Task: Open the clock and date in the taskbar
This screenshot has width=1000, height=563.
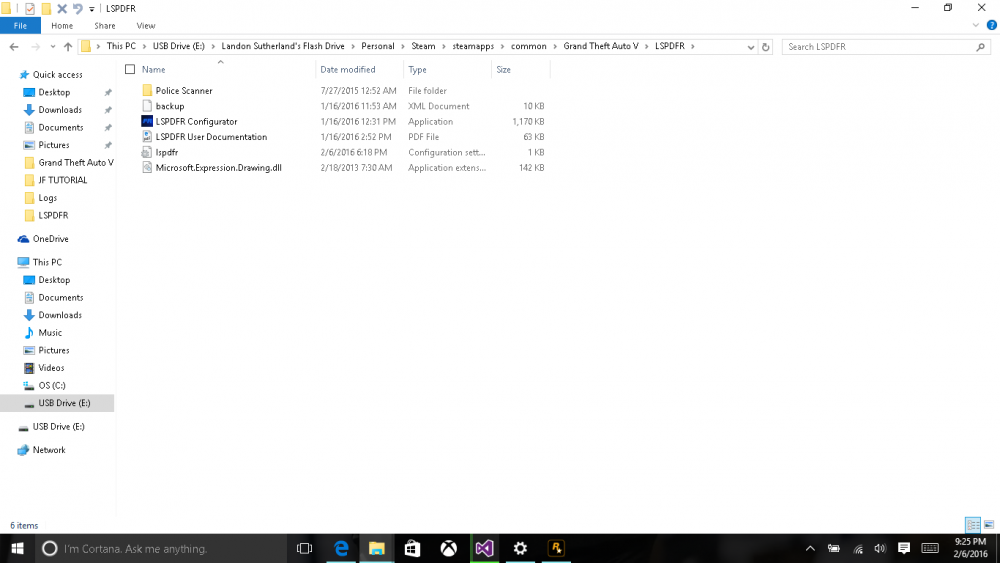Action: [971, 548]
